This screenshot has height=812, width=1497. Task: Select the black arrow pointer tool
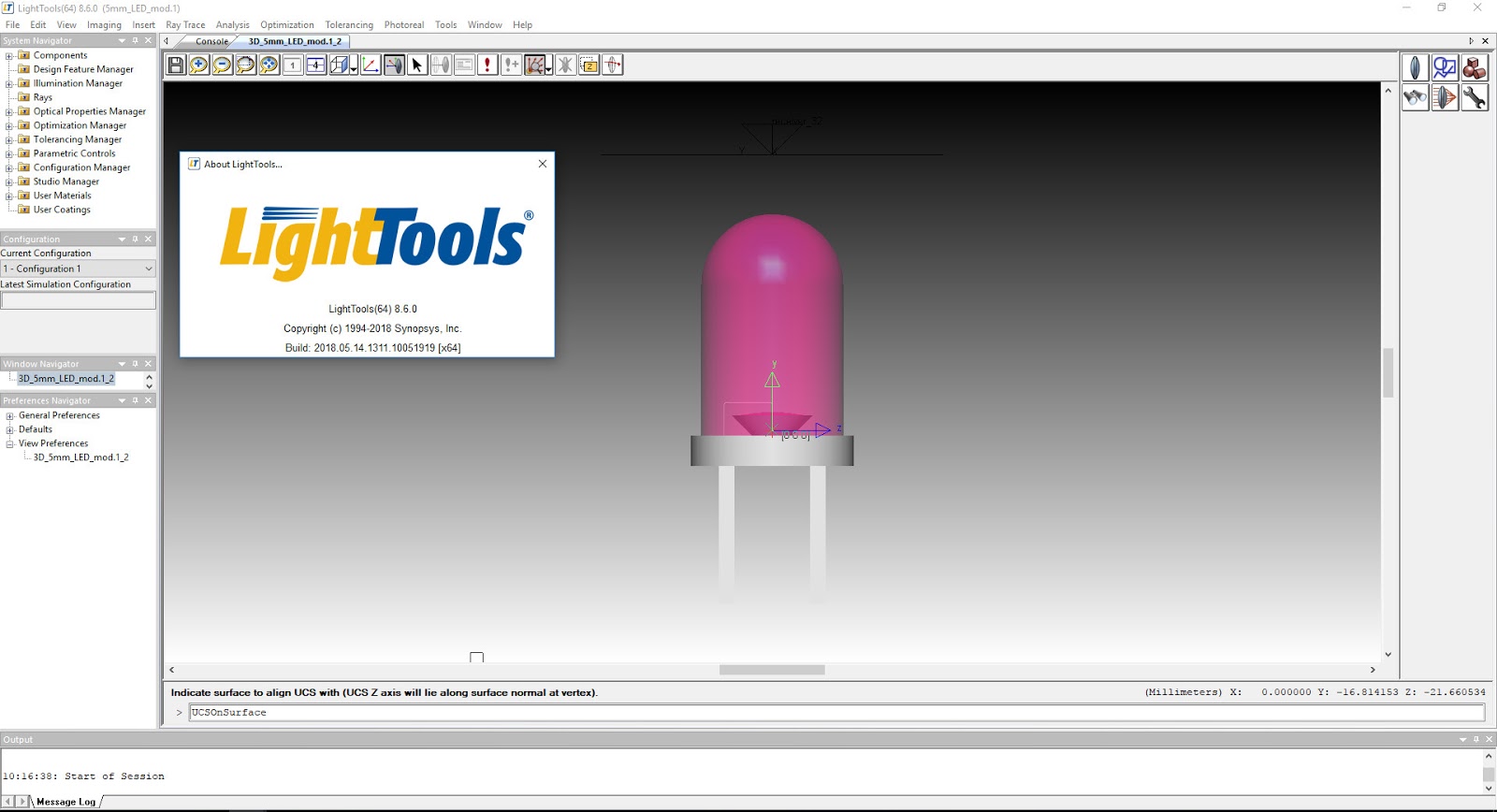click(417, 65)
